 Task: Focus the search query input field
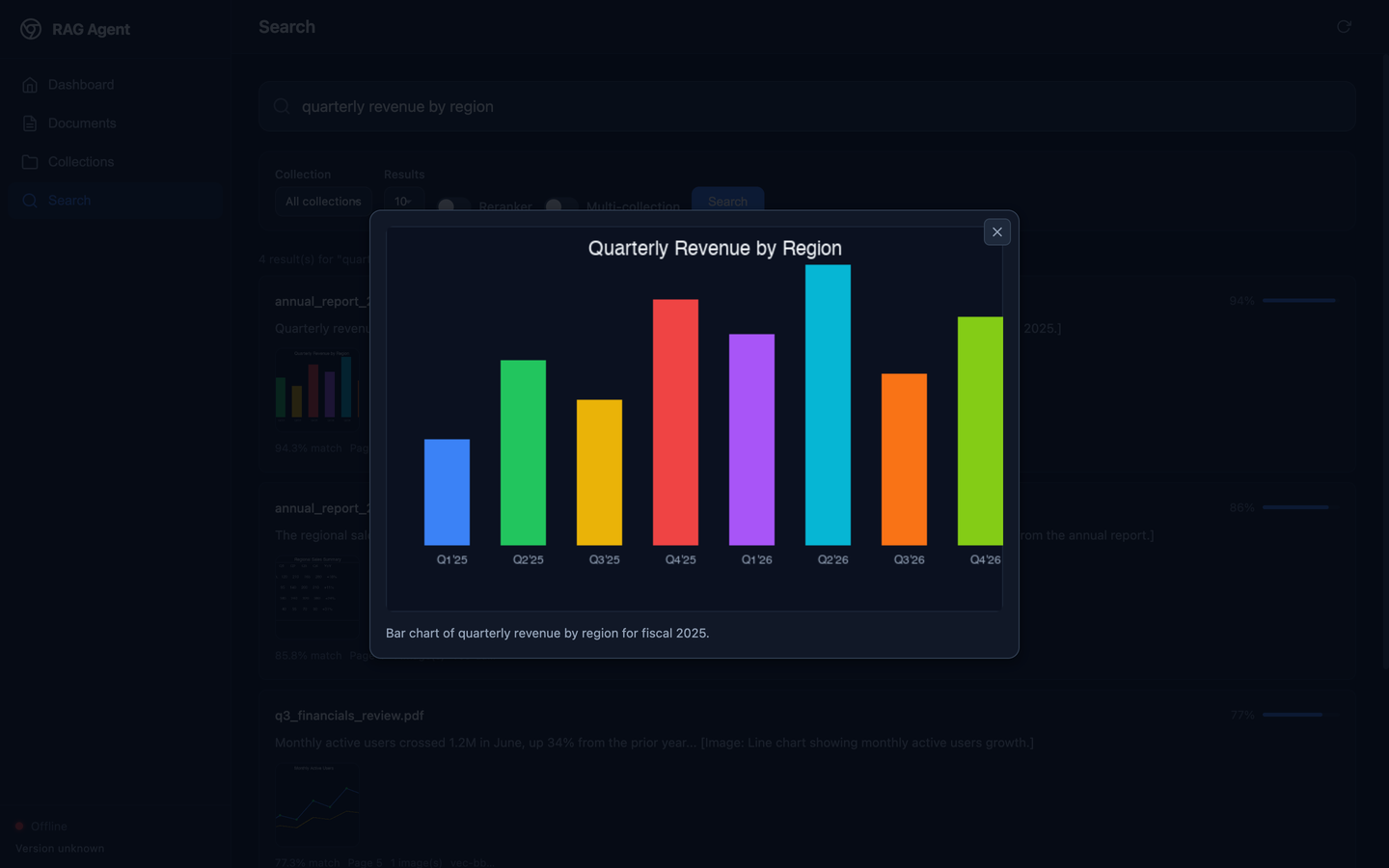[x=807, y=106]
